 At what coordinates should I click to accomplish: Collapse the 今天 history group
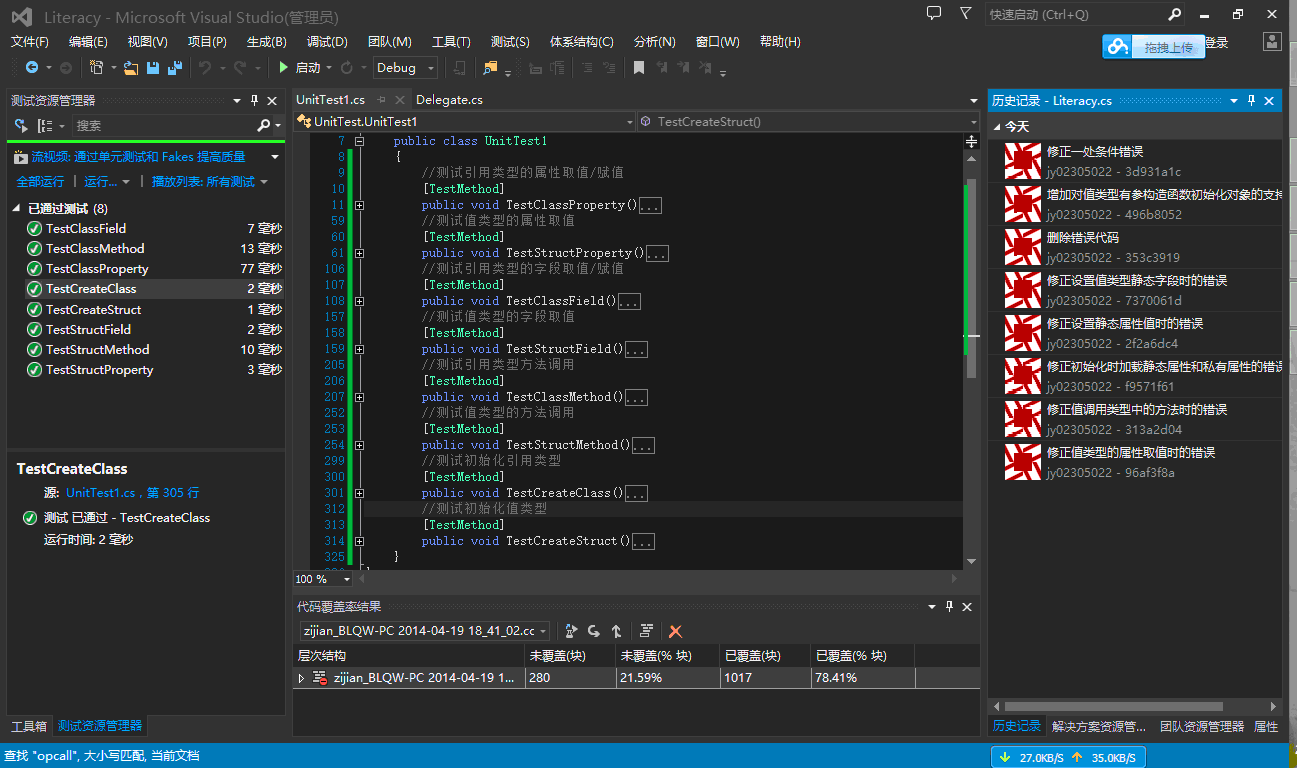pos(997,127)
